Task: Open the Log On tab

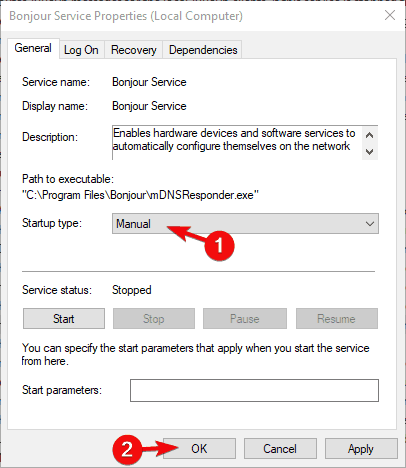Action: 81,50
